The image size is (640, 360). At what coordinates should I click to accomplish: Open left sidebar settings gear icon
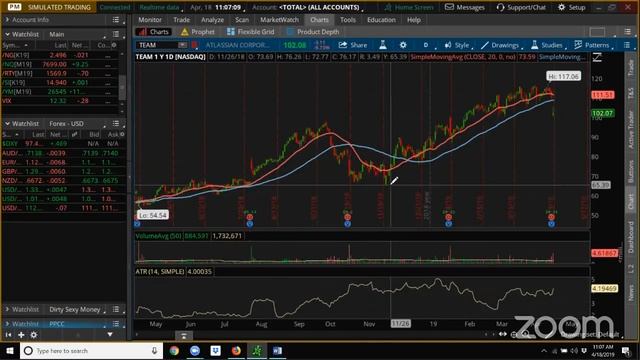33,335
